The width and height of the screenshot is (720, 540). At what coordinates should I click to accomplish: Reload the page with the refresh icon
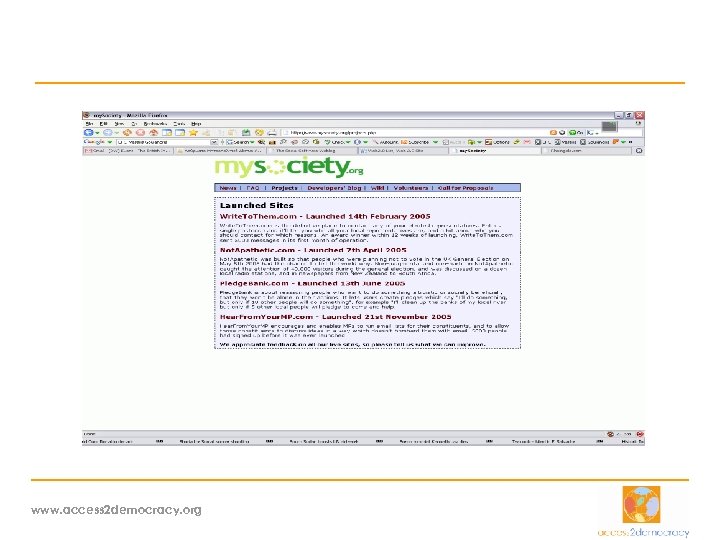tap(127, 133)
